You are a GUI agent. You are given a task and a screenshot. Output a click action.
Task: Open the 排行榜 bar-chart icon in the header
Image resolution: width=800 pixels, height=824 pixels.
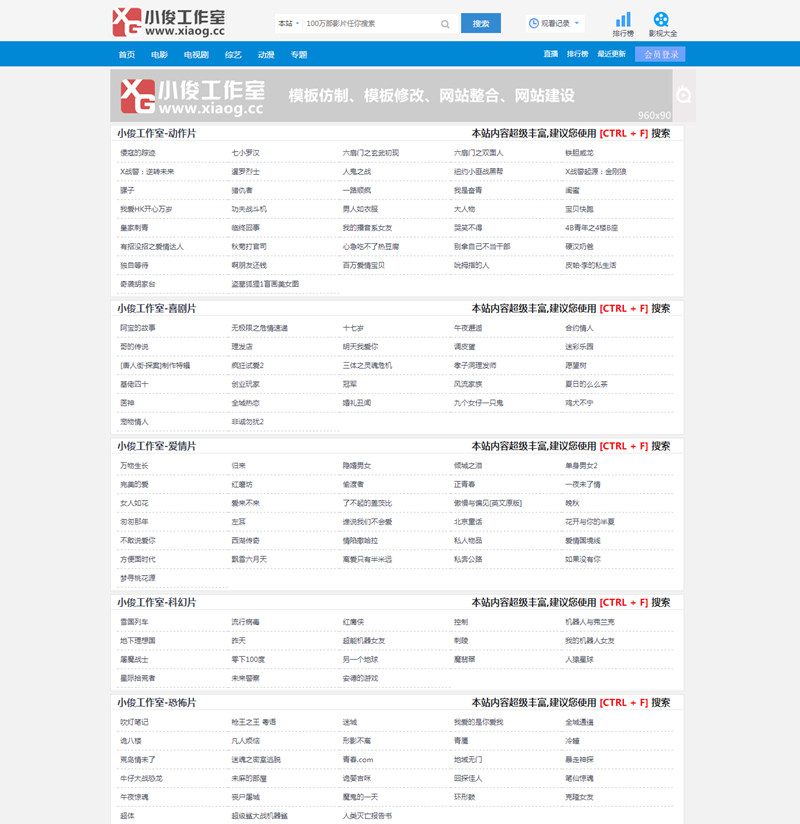click(x=623, y=24)
